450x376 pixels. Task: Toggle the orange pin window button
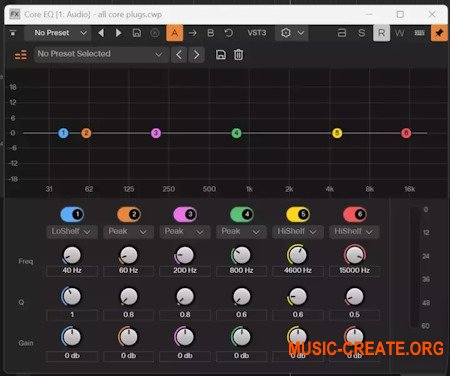[439, 33]
